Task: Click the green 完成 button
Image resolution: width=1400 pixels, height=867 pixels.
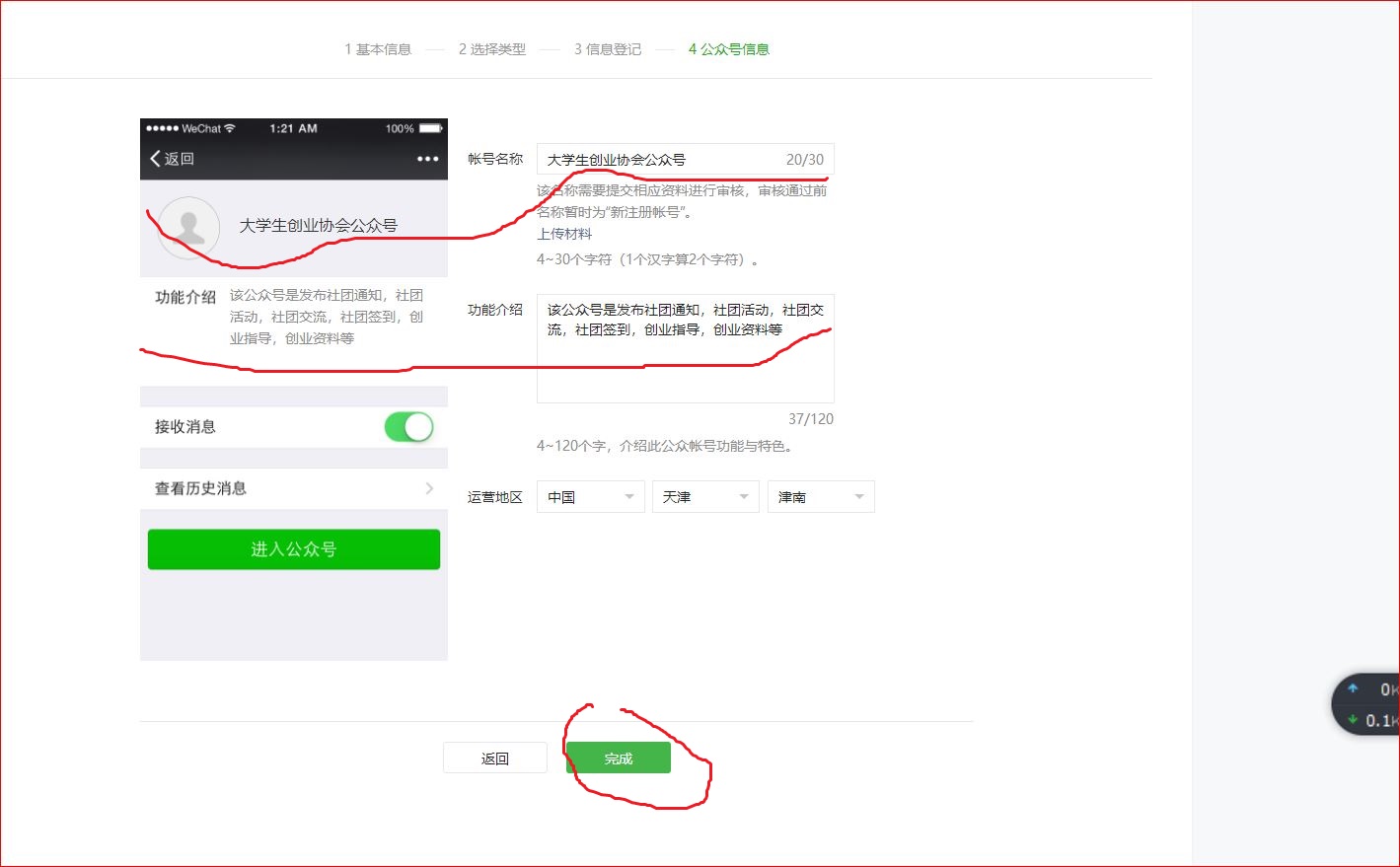Action: click(619, 759)
